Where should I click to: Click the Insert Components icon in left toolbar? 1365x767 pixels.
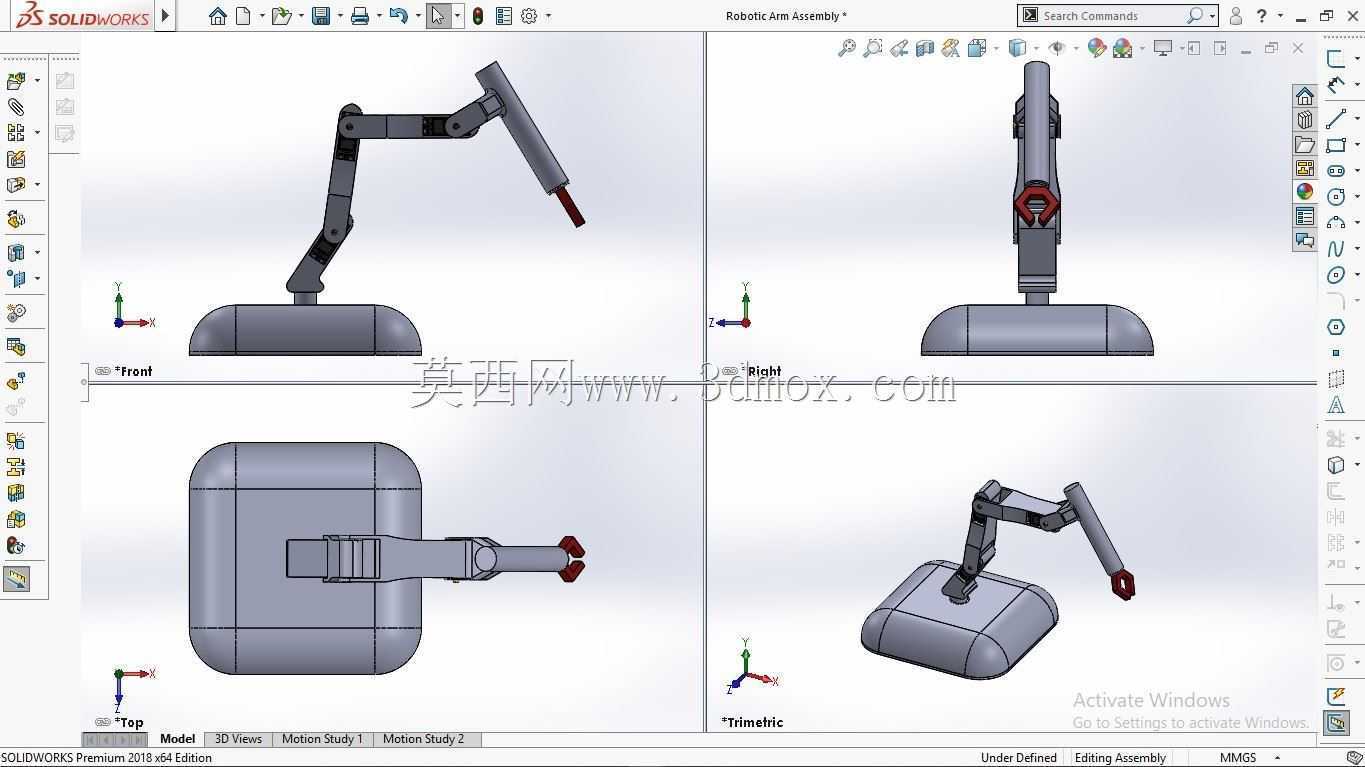[16, 80]
